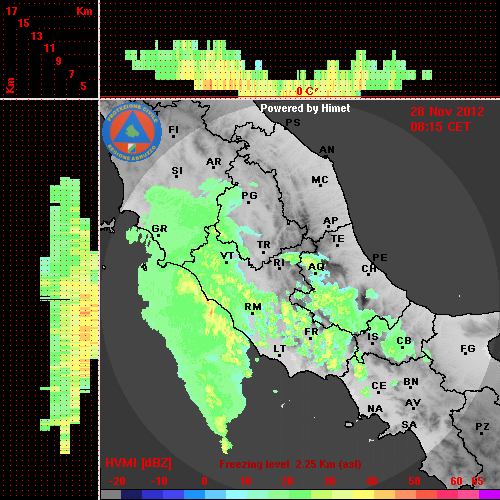Click the LT city label
Image resolution: width=500 pixels, height=500 pixels.
280,349
